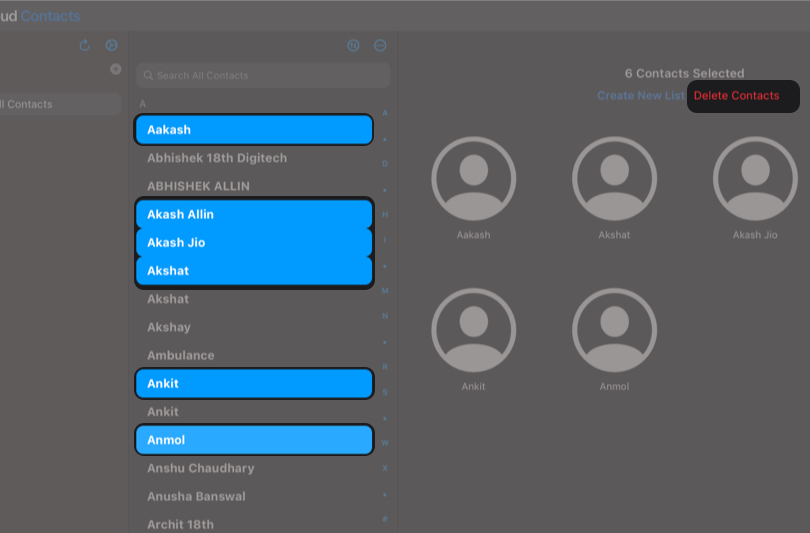Select Abhishek 18th Digitech contact
The image size is (810, 533).
254,158
